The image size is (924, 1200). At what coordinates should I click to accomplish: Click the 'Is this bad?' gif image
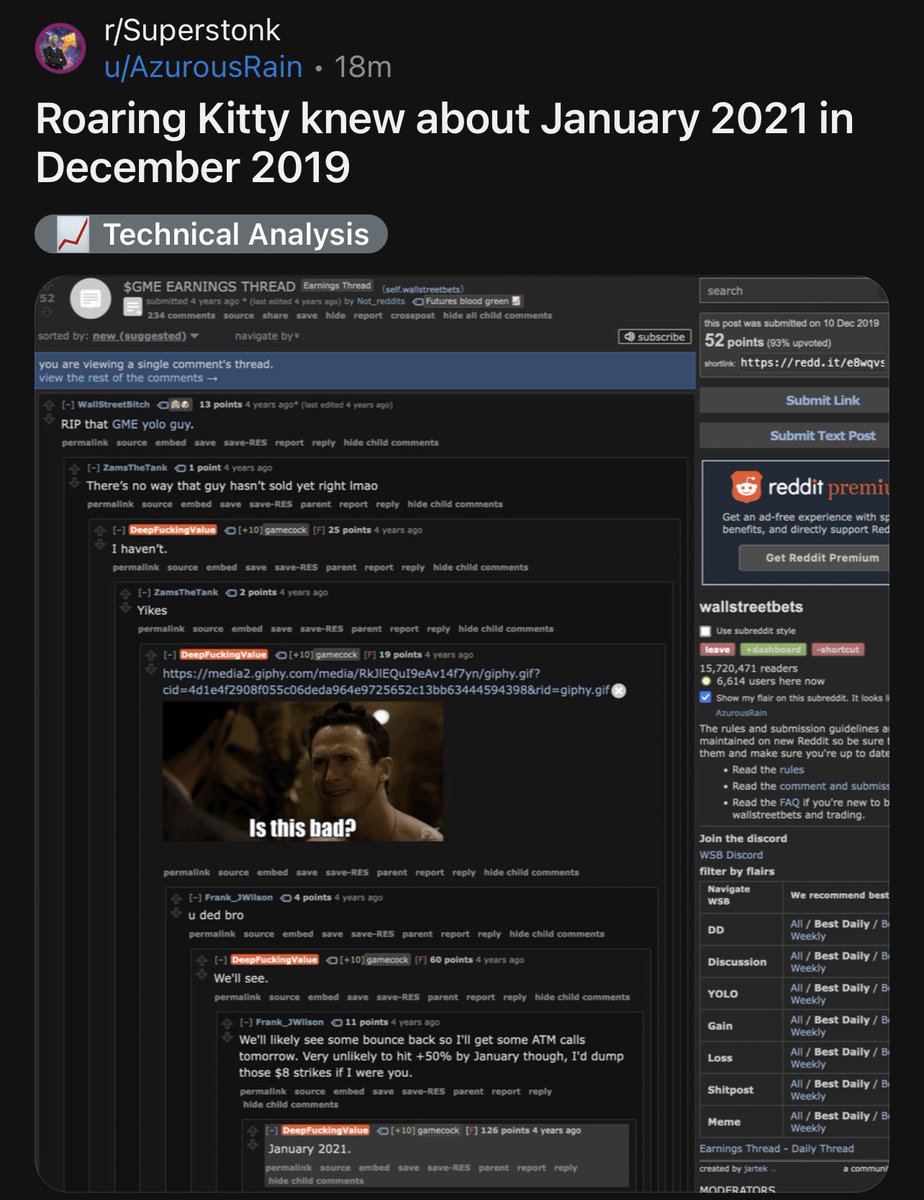pyautogui.click(x=303, y=771)
